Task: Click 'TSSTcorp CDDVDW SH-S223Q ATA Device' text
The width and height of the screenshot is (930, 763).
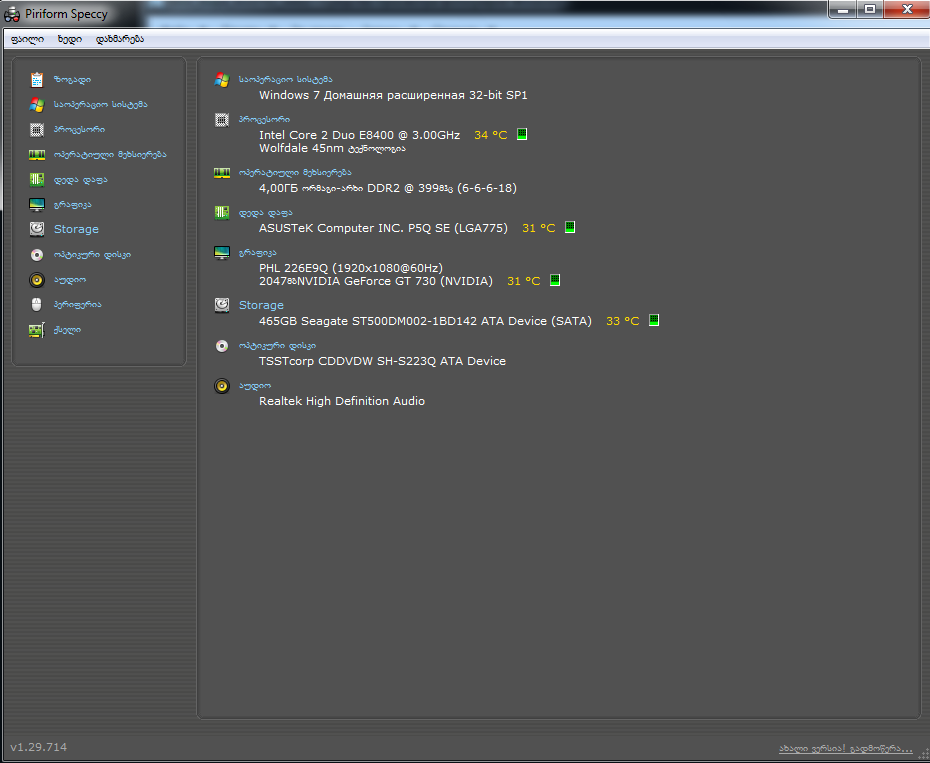Action: pyautogui.click(x=383, y=361)
